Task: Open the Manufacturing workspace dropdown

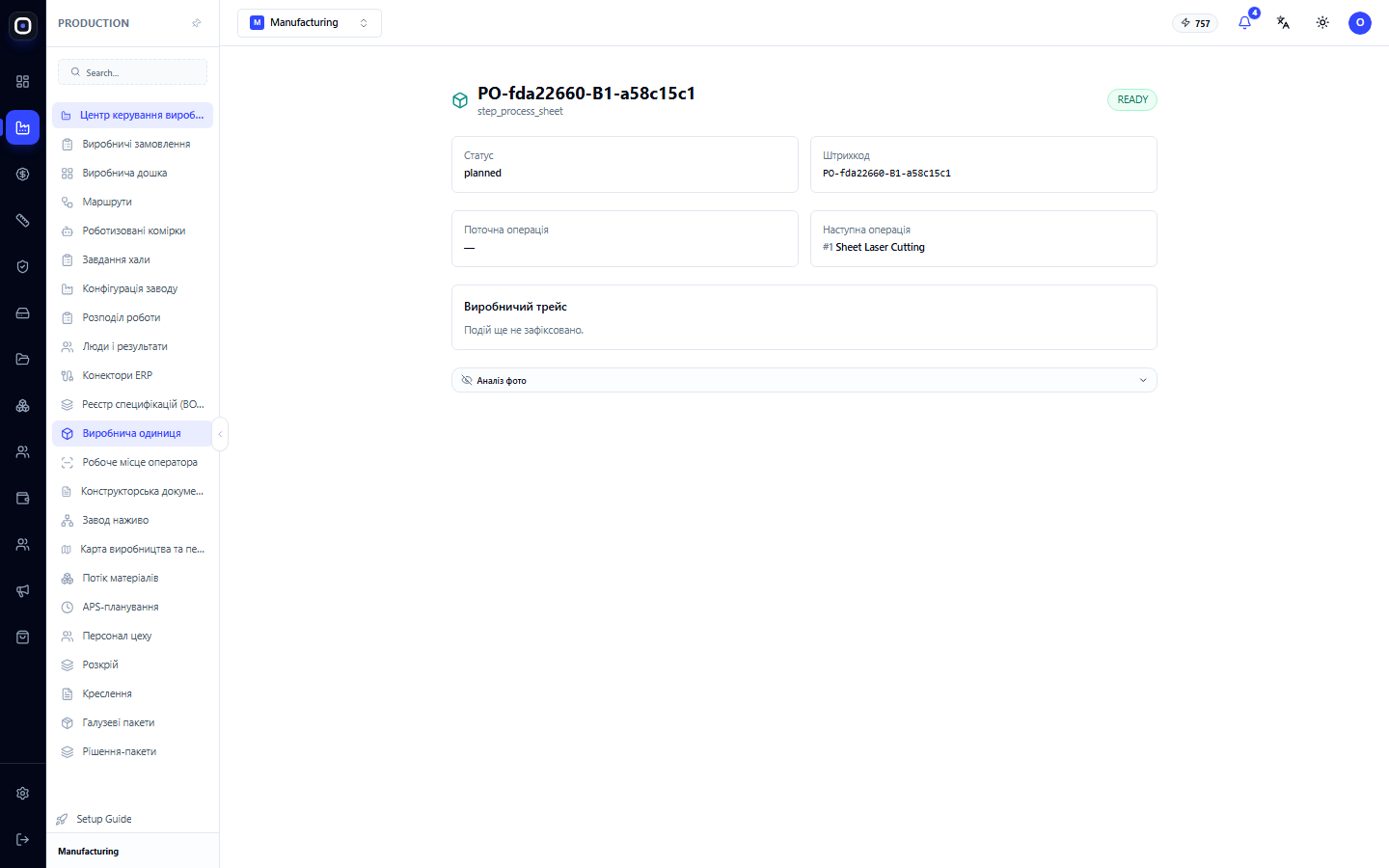Action: coord(310,23)
